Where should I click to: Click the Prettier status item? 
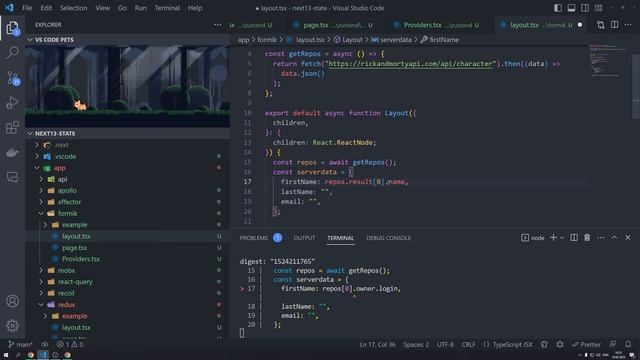[x=586, y=344]
